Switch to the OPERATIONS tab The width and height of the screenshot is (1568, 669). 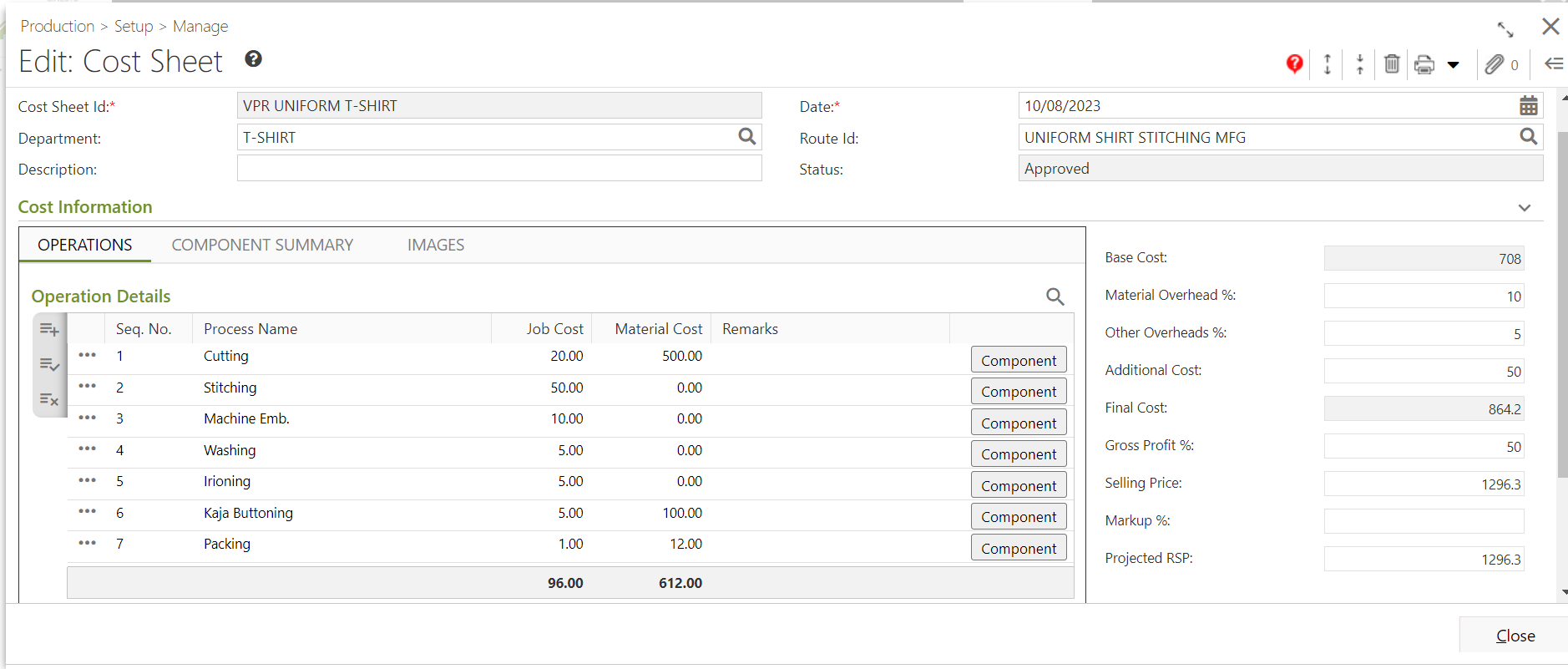[84, 245]
